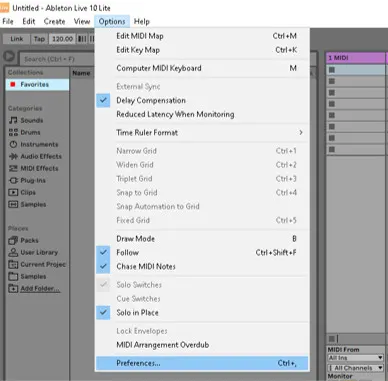Click eighth clip slot stop button
Image resolution: width=388 pixels, height=381 pixels.
[332, 149]
